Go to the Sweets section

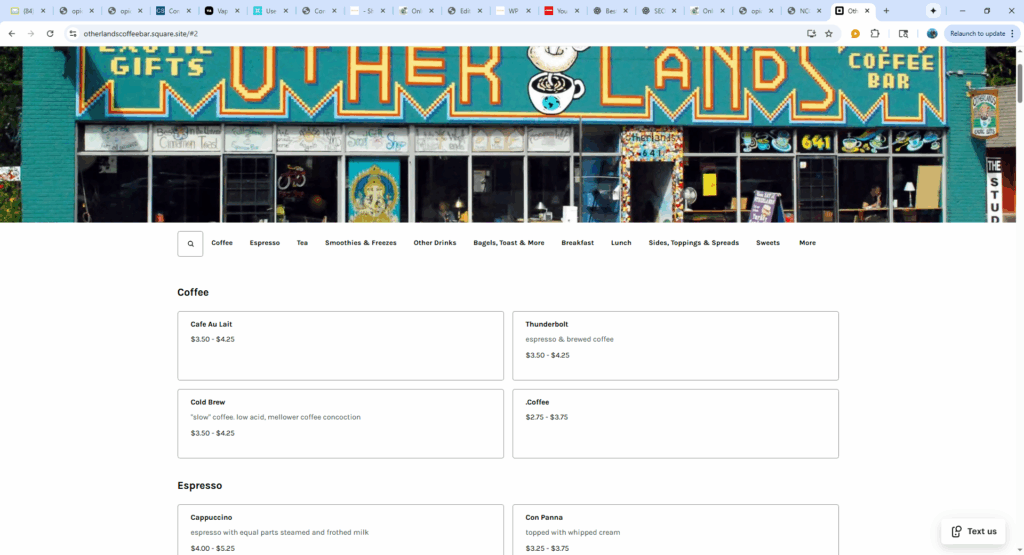click(768, 243)
